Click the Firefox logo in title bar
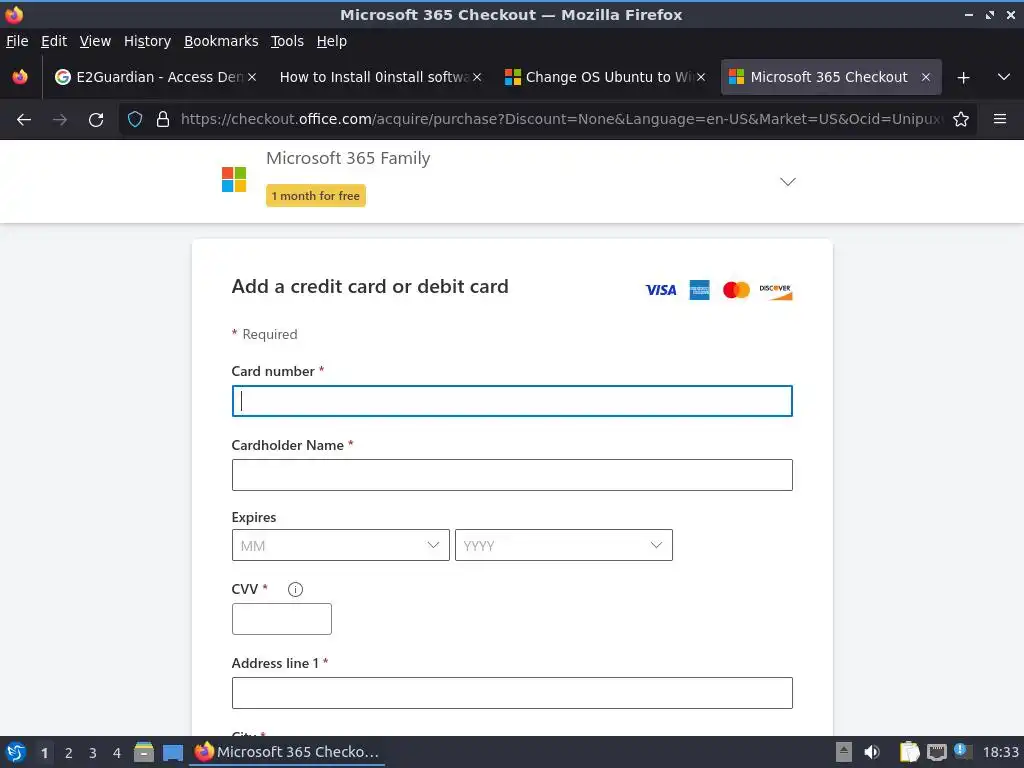This screenshot has width=1024, height=768. [x=14, y=14]
